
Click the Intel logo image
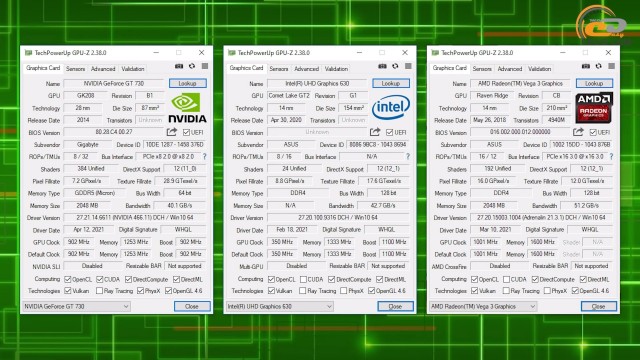coord(391,107)
